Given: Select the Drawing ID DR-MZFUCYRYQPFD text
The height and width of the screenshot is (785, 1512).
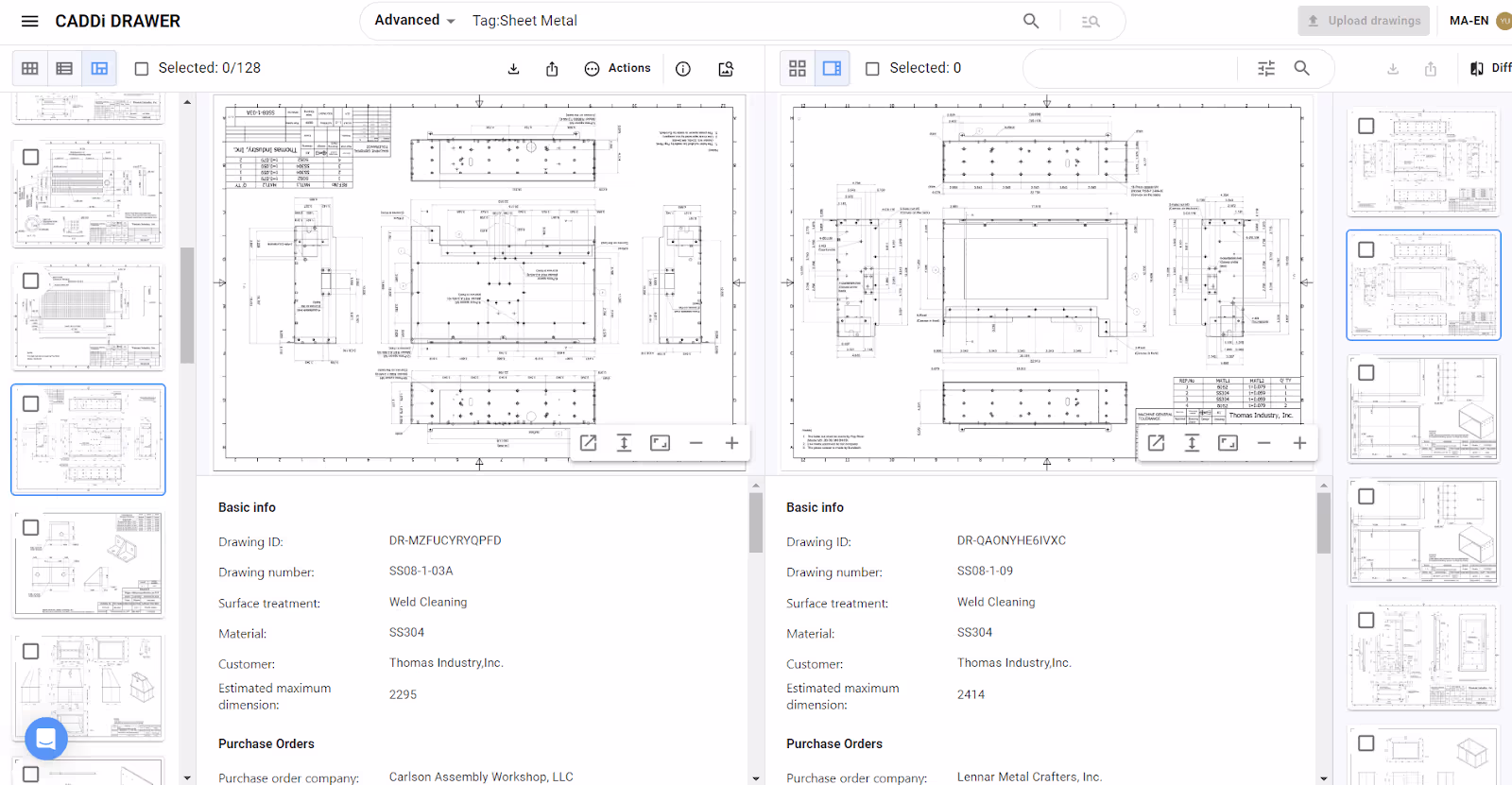Looking at the screenshot, I should [445, 540].
